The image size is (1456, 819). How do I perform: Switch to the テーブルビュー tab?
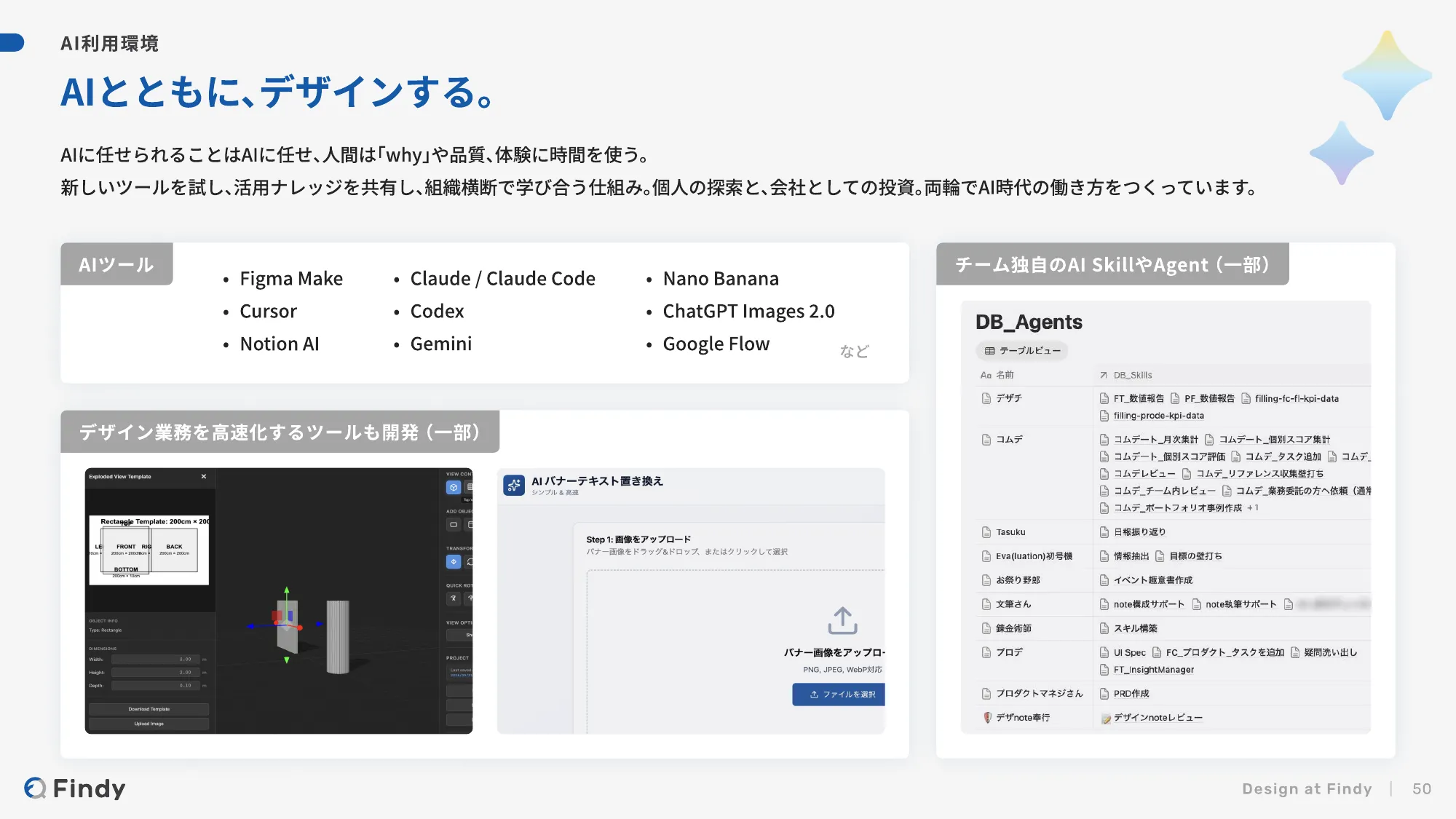pos(1022,351)
